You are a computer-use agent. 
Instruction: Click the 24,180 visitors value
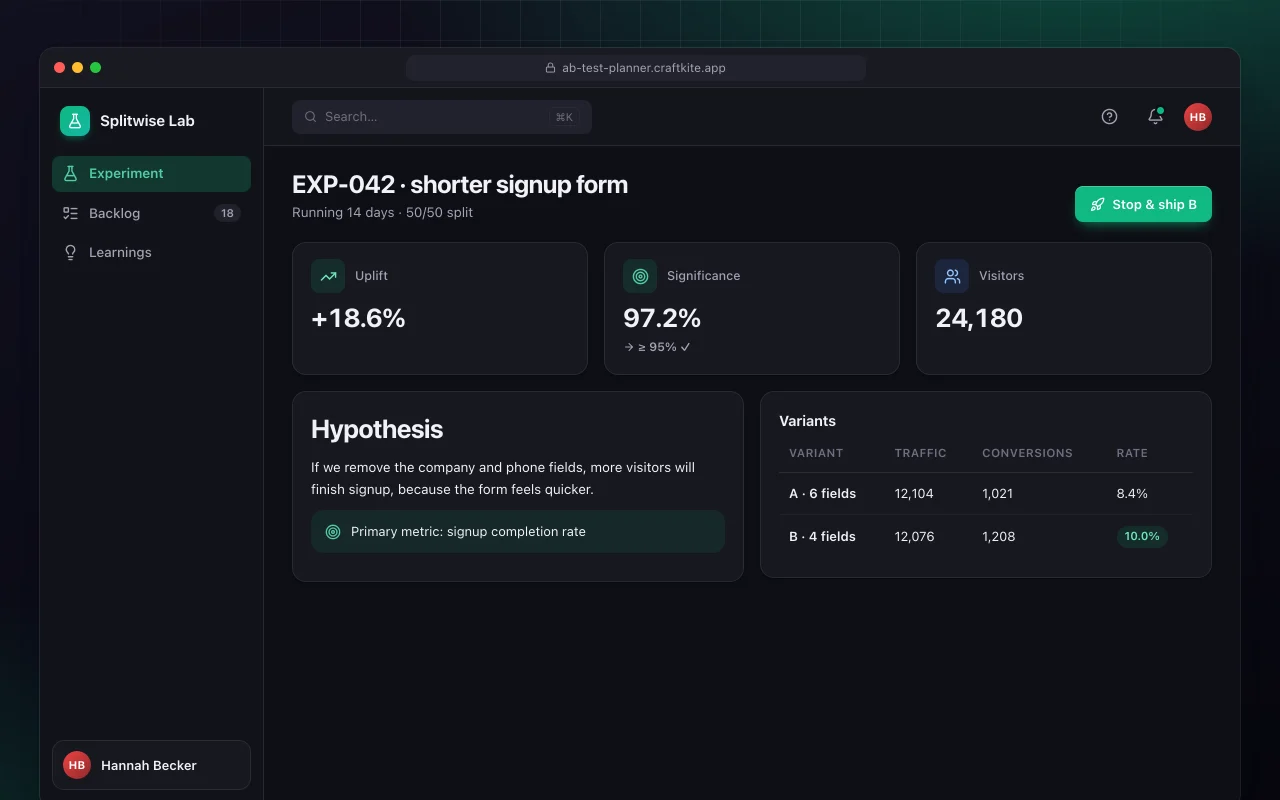point(979,318)
